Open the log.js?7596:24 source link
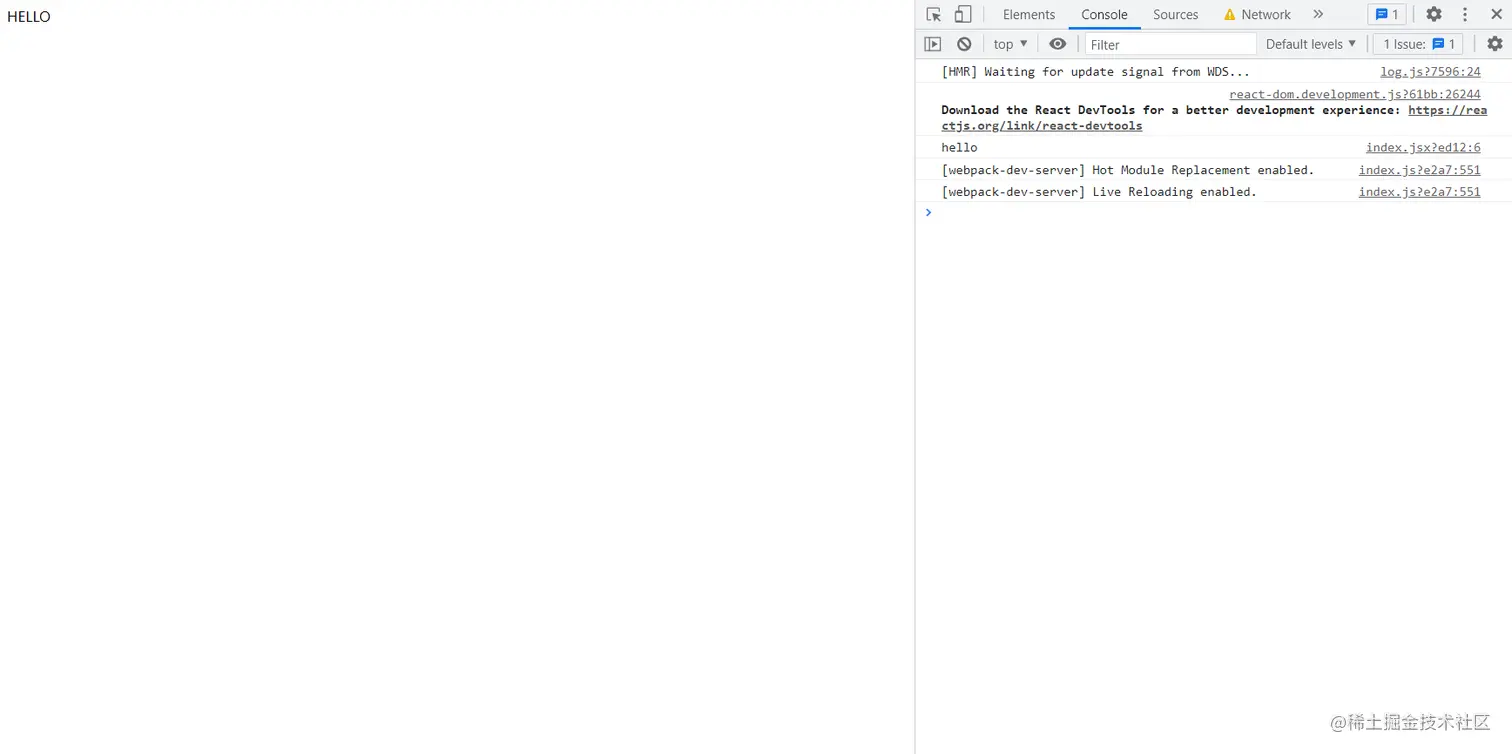1512x754 pixels. pos(1430,72)
